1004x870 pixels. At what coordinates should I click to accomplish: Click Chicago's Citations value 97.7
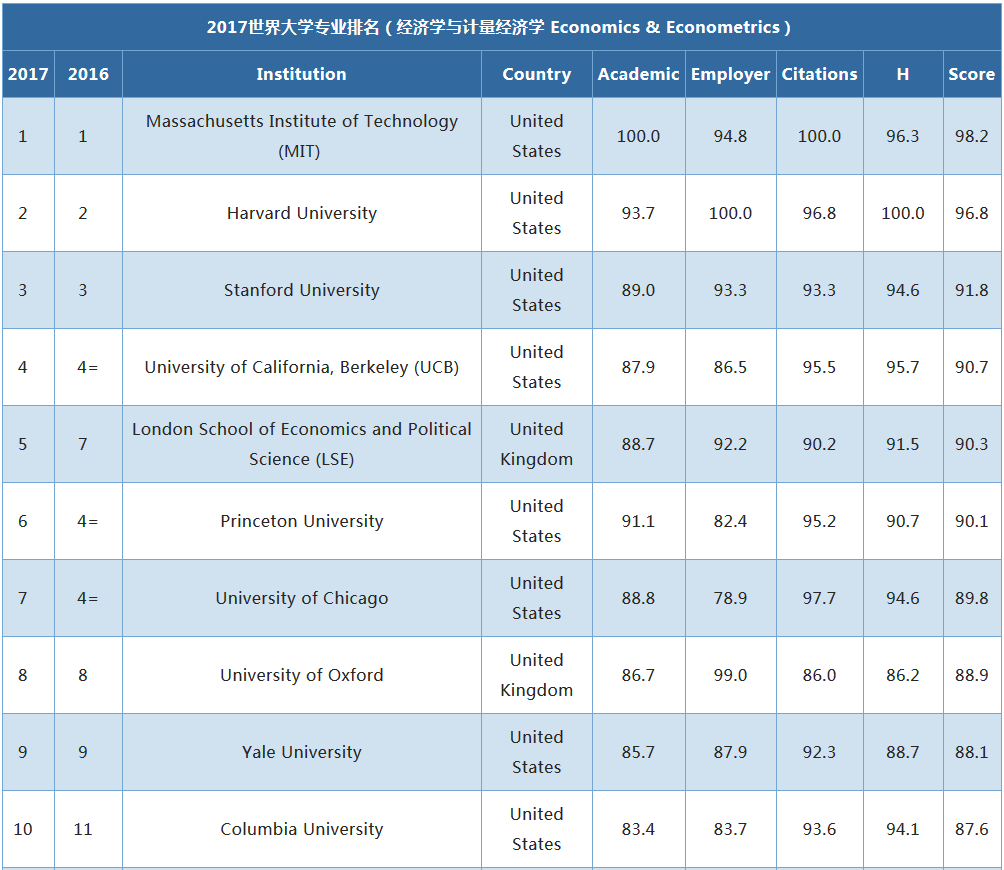tap(820, 598)
